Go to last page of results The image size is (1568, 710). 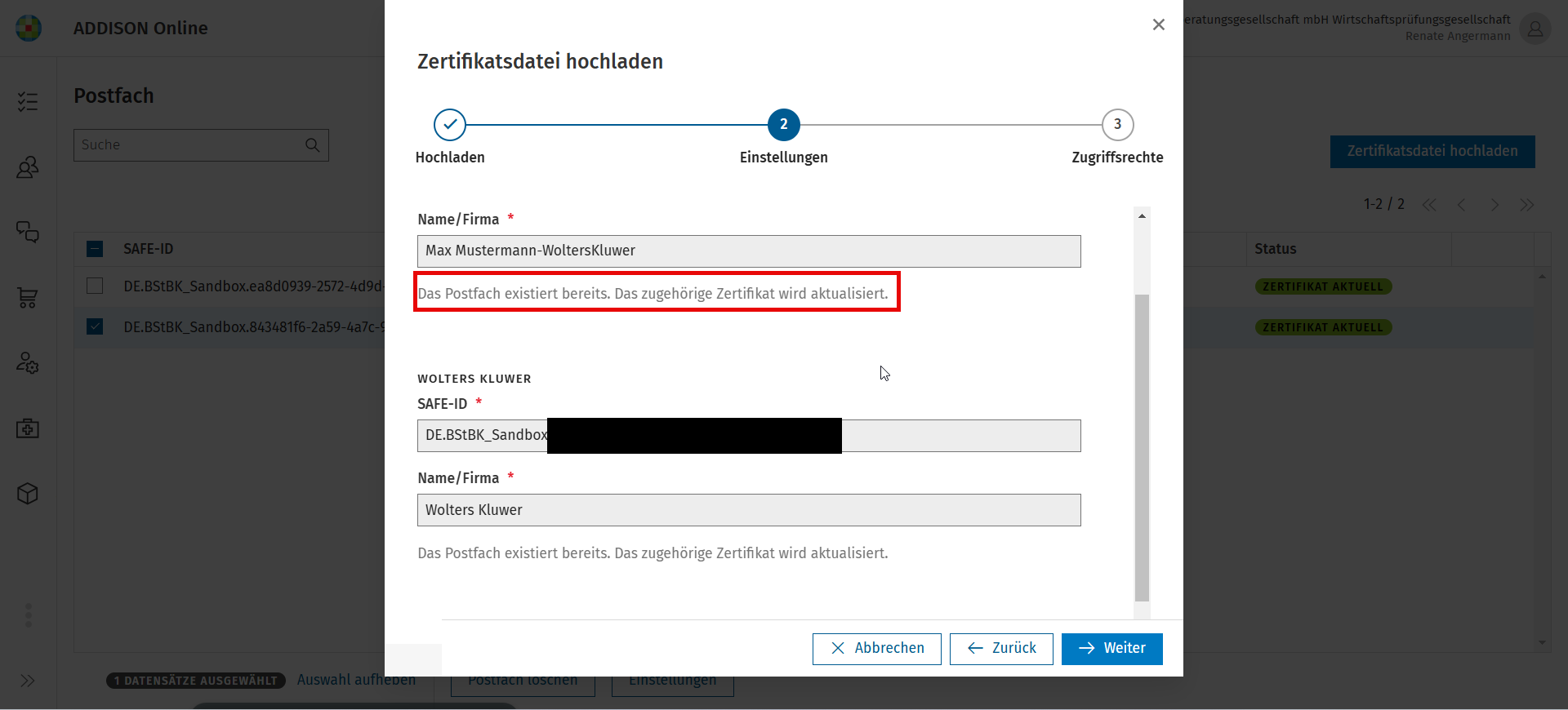click(1527, 205)
